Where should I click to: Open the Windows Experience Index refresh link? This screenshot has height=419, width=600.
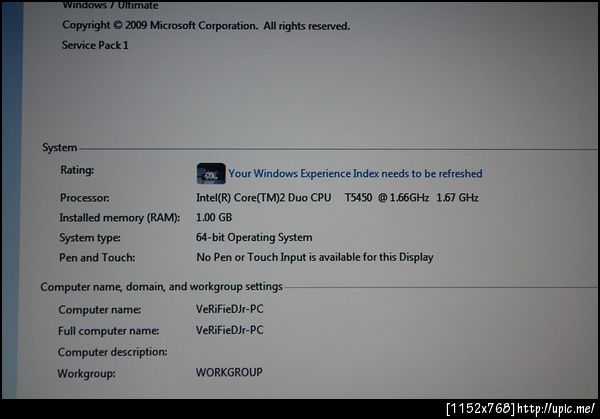355,174
